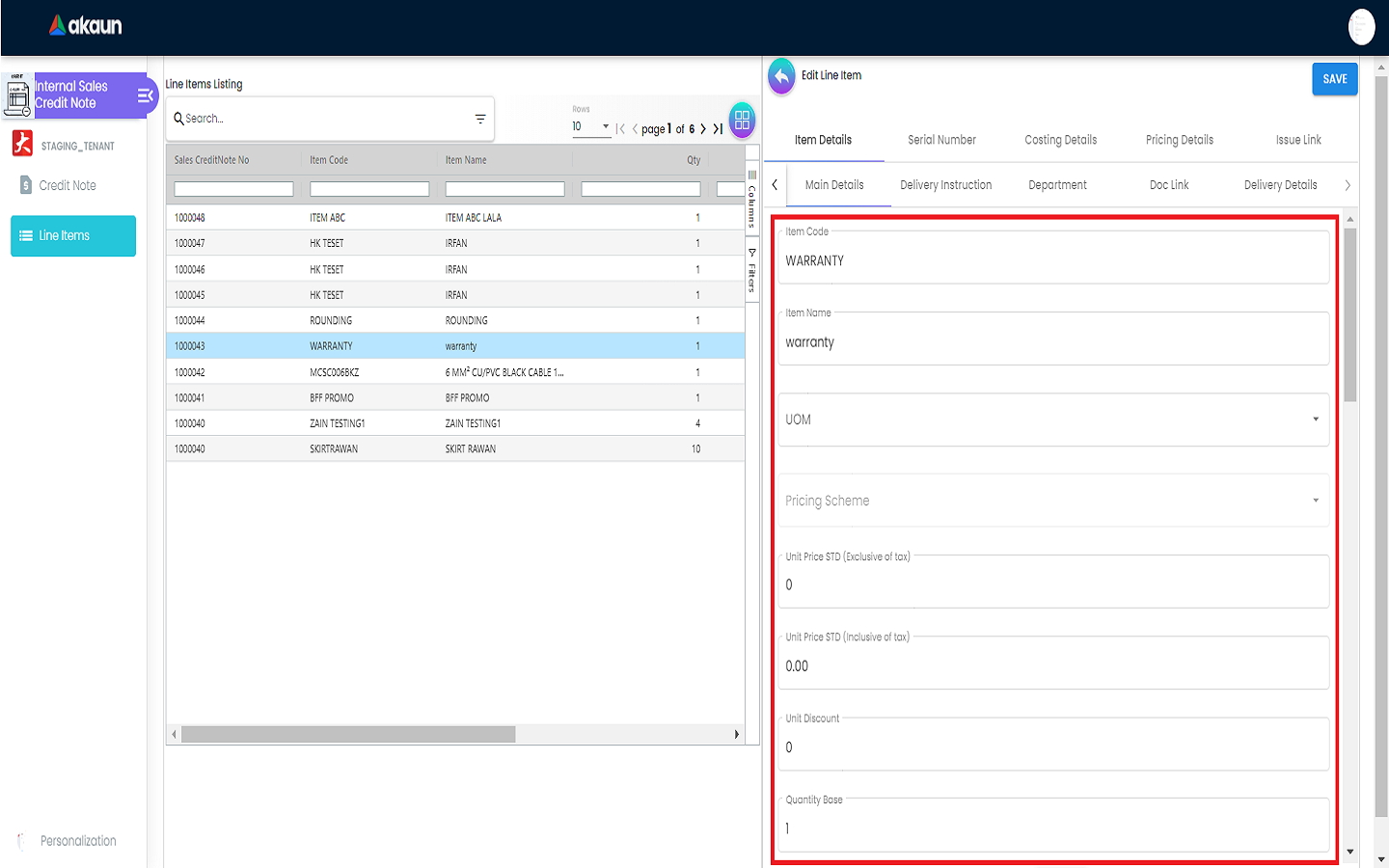The height and width of the screenshot is (868, 1389).
Task: Open the Pricing Scheme dropdown
Action: (1315, 501)
